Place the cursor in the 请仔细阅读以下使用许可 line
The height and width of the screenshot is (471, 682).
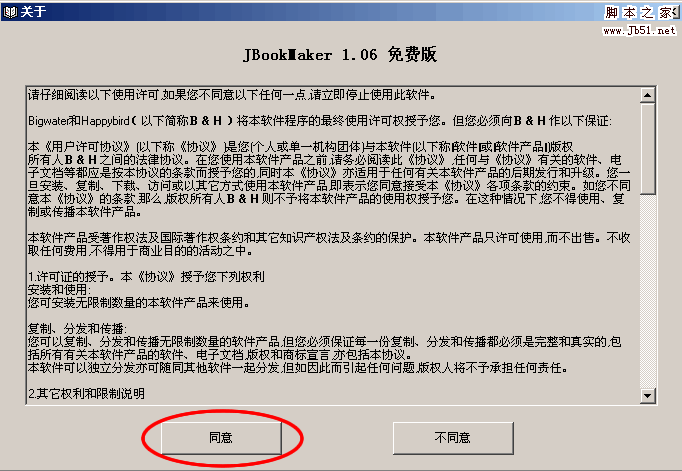[231, 94]
